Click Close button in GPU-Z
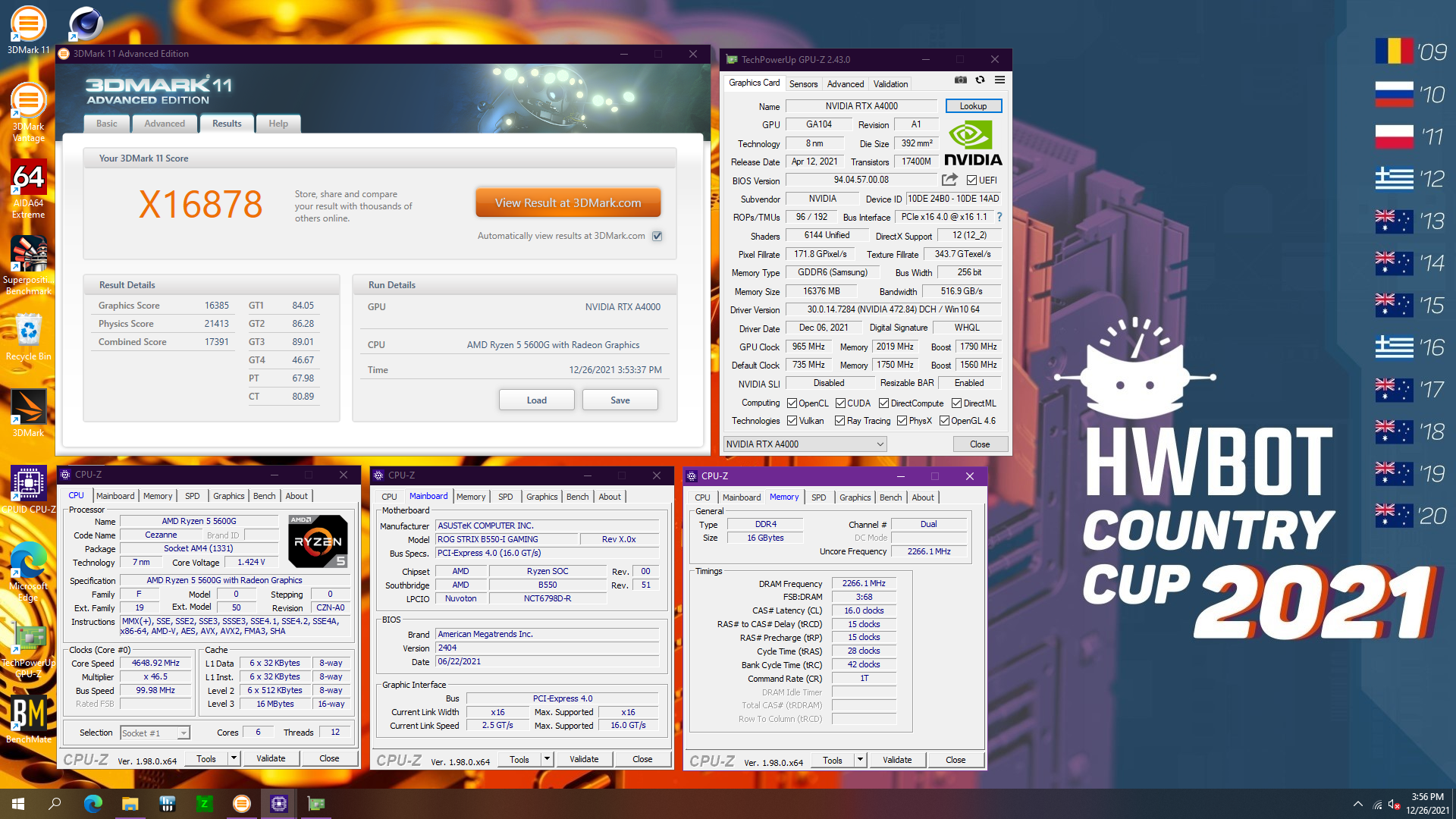This screenshot has width=1456, height=819. (x=980, y=444)
